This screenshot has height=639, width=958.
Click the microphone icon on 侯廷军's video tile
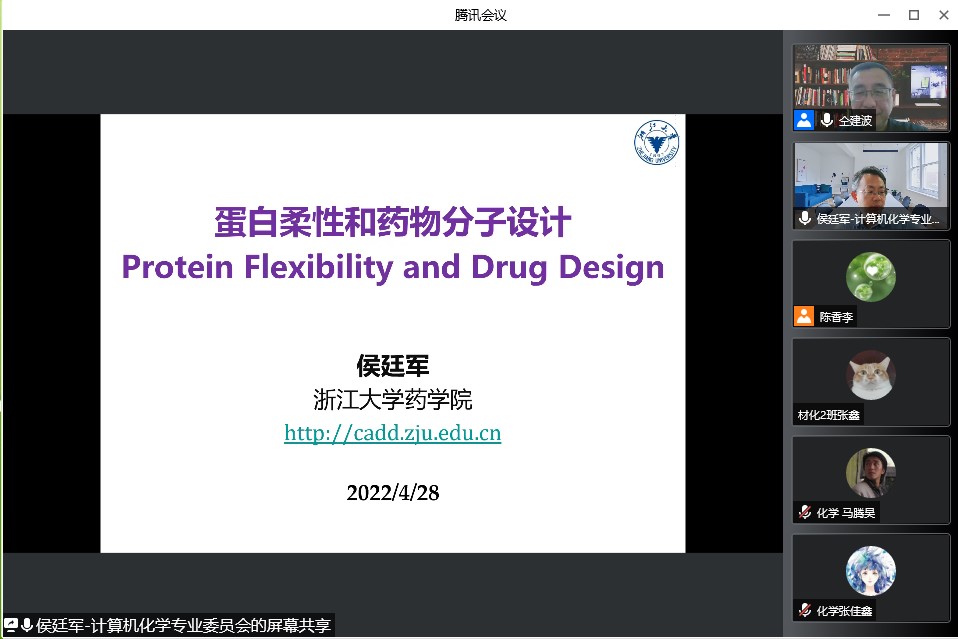click(805, 219)
